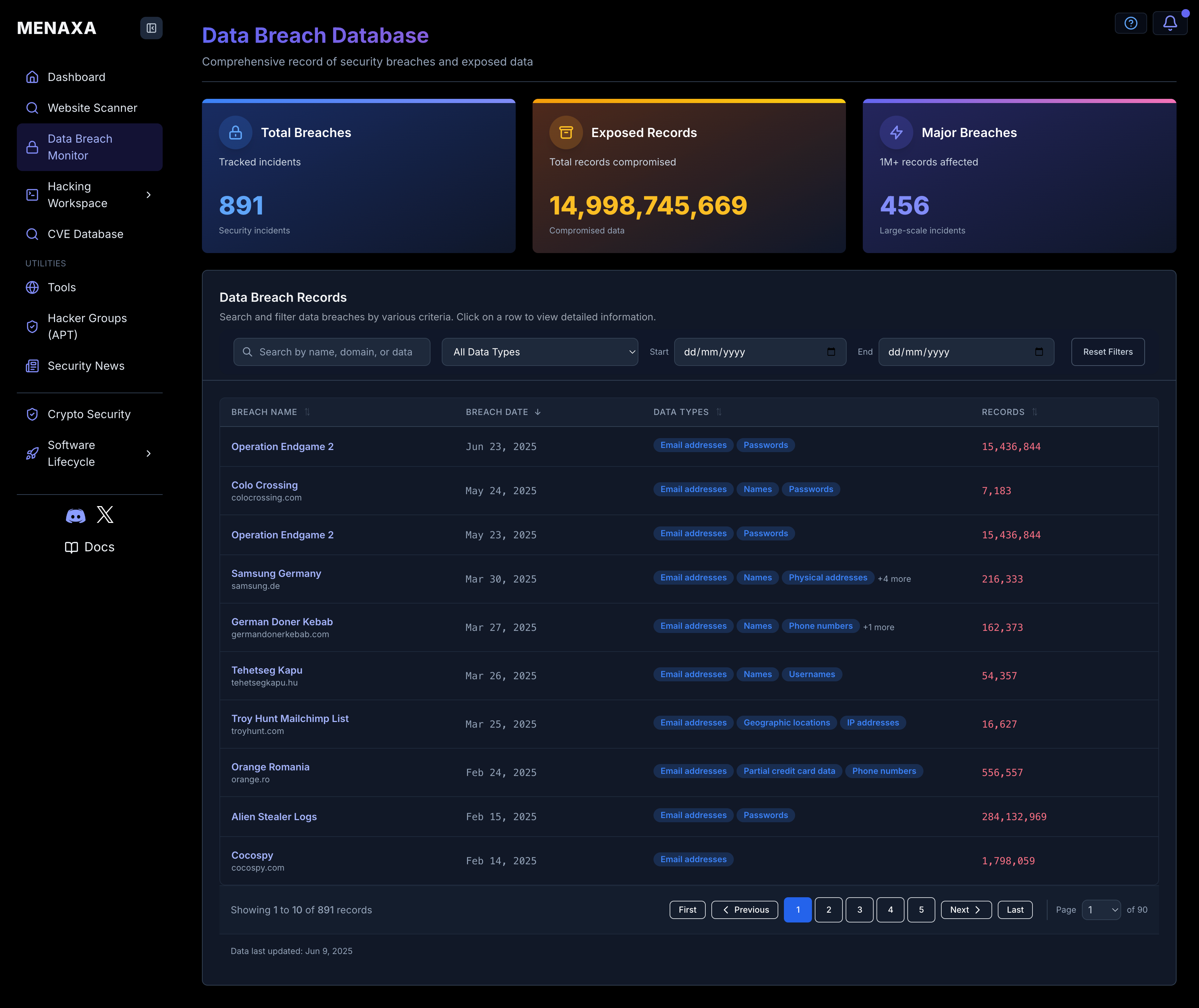Expand Software Lifecycle submenu chevron
The image size is (1199, 1008).
[x=149, y=454]
